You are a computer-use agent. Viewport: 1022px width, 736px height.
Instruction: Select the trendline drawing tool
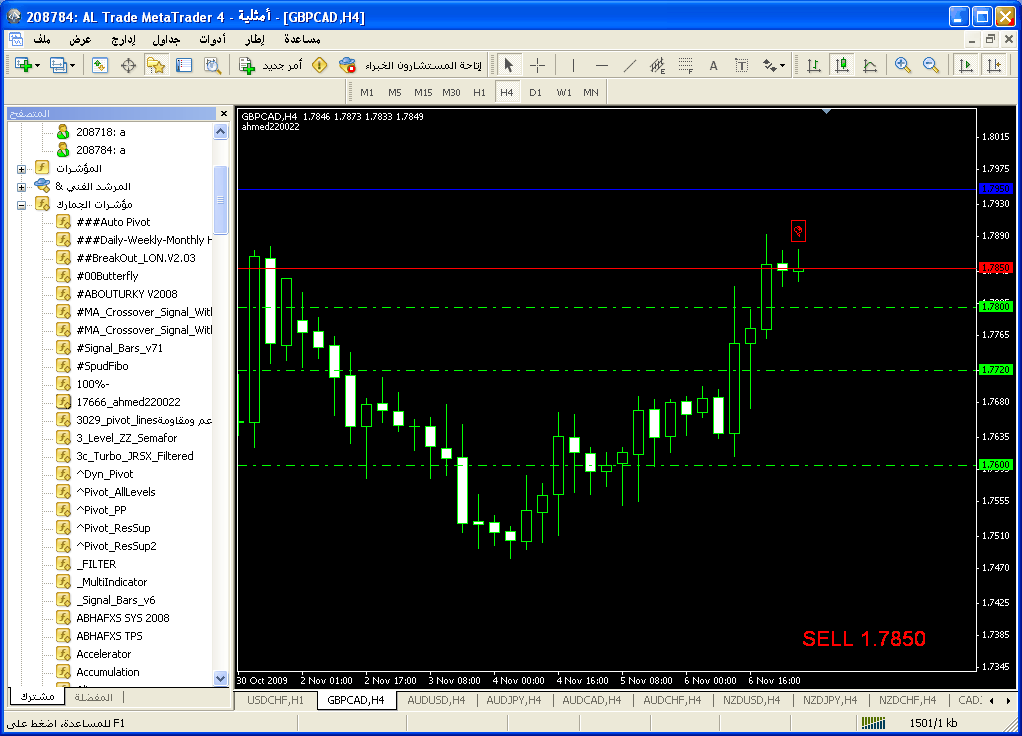(x=630, y=65)
